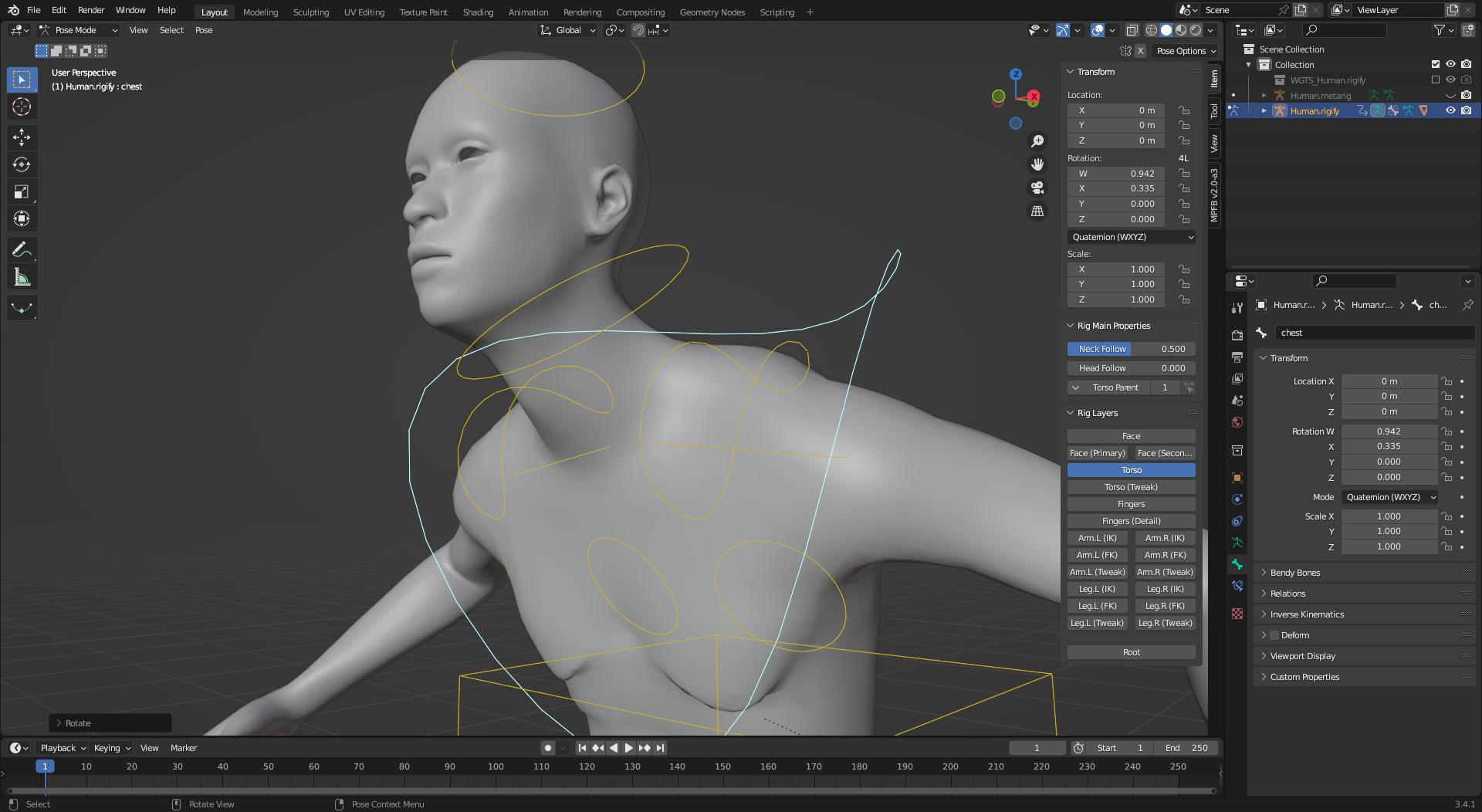Disable camera render for WGTS_Human.rigify
The width and height of the screenshot is (1482, 812).
[x=1466, y=80]
